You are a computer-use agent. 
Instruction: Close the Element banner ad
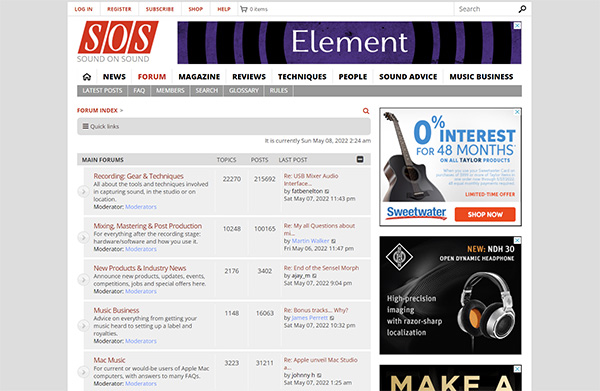(517, 26)
